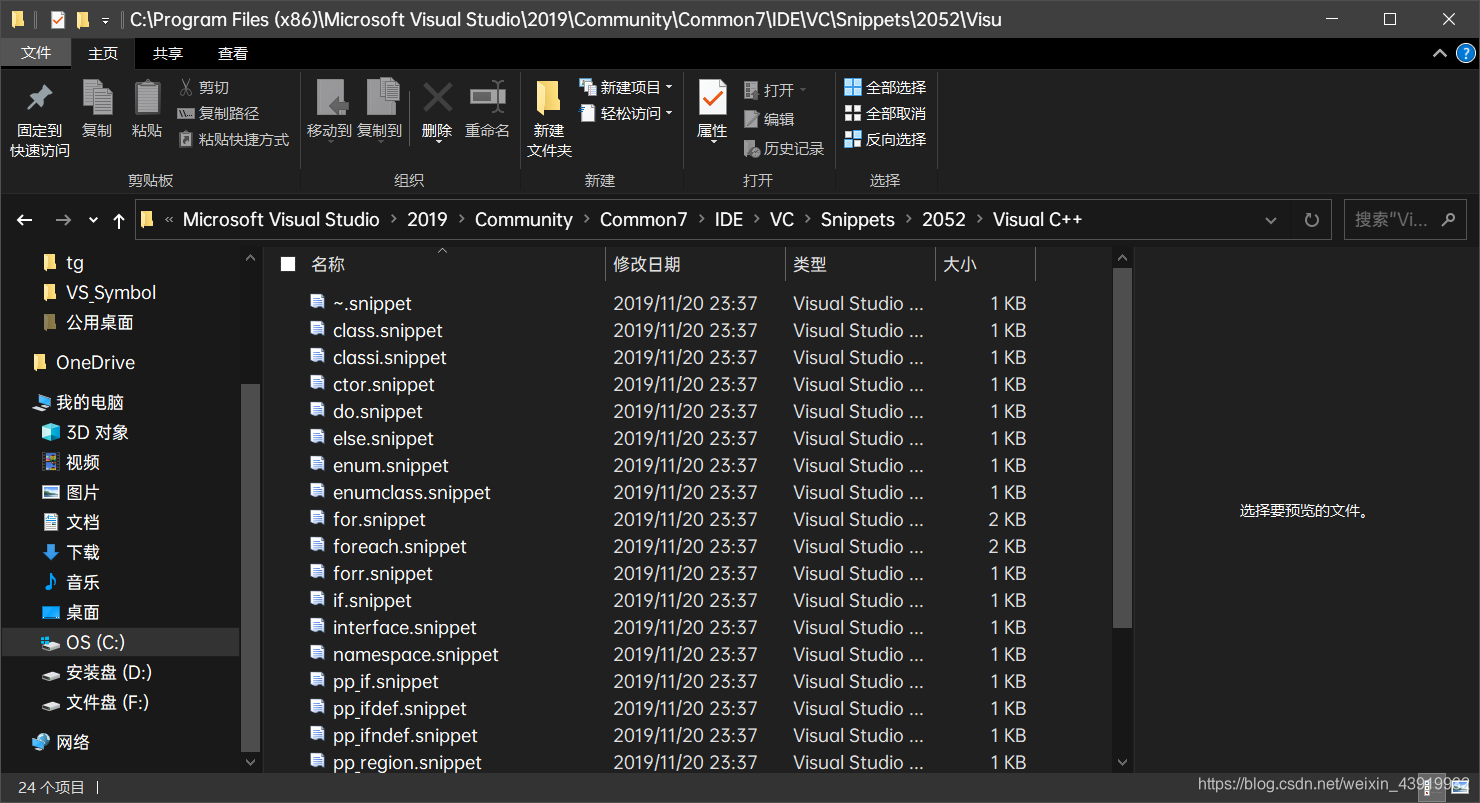
Task: Toggle select-all checkbox in header
Action: (288, 264)
